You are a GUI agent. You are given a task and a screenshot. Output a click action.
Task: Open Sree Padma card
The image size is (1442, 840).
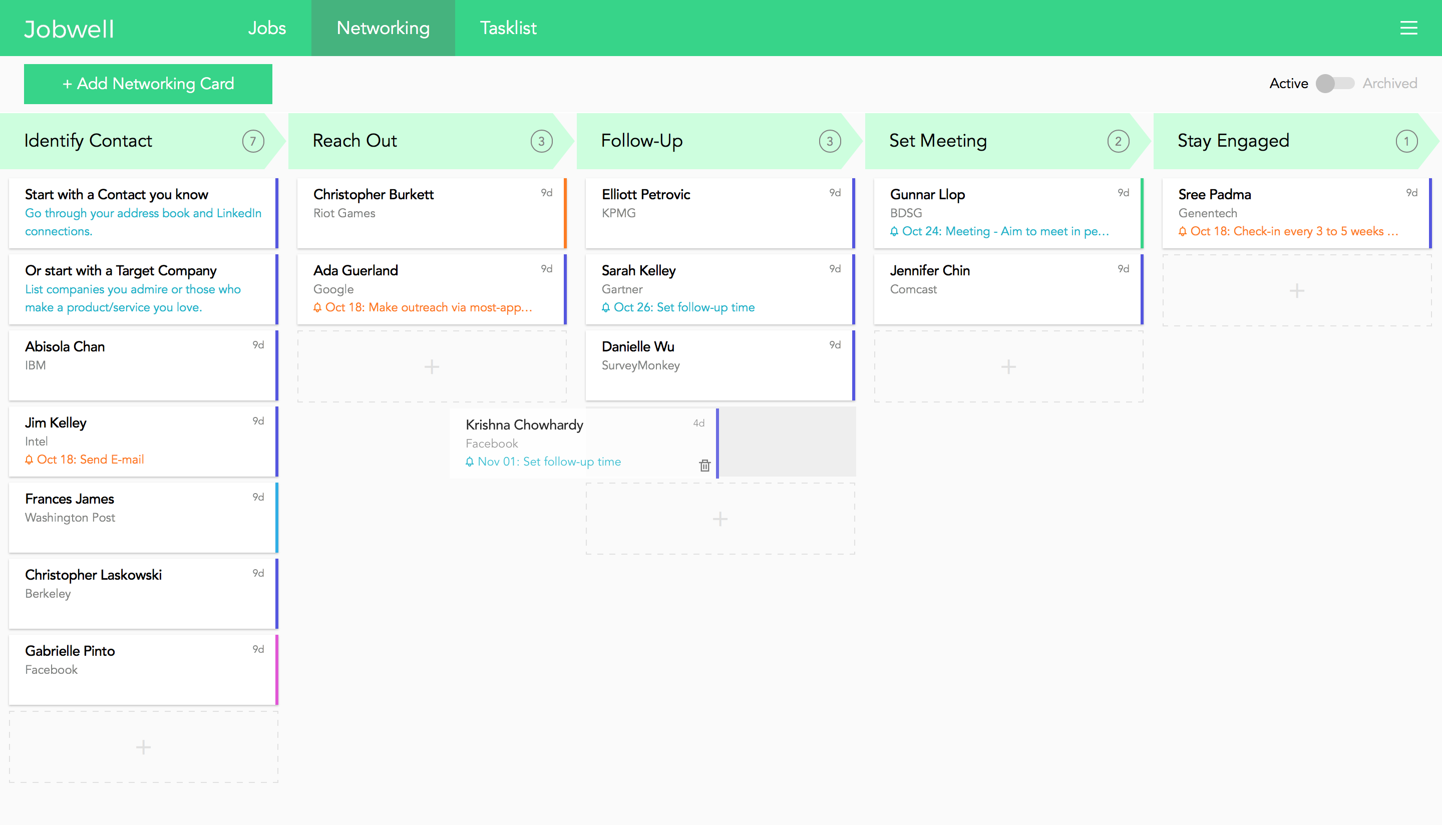[x=1297, y=213]
